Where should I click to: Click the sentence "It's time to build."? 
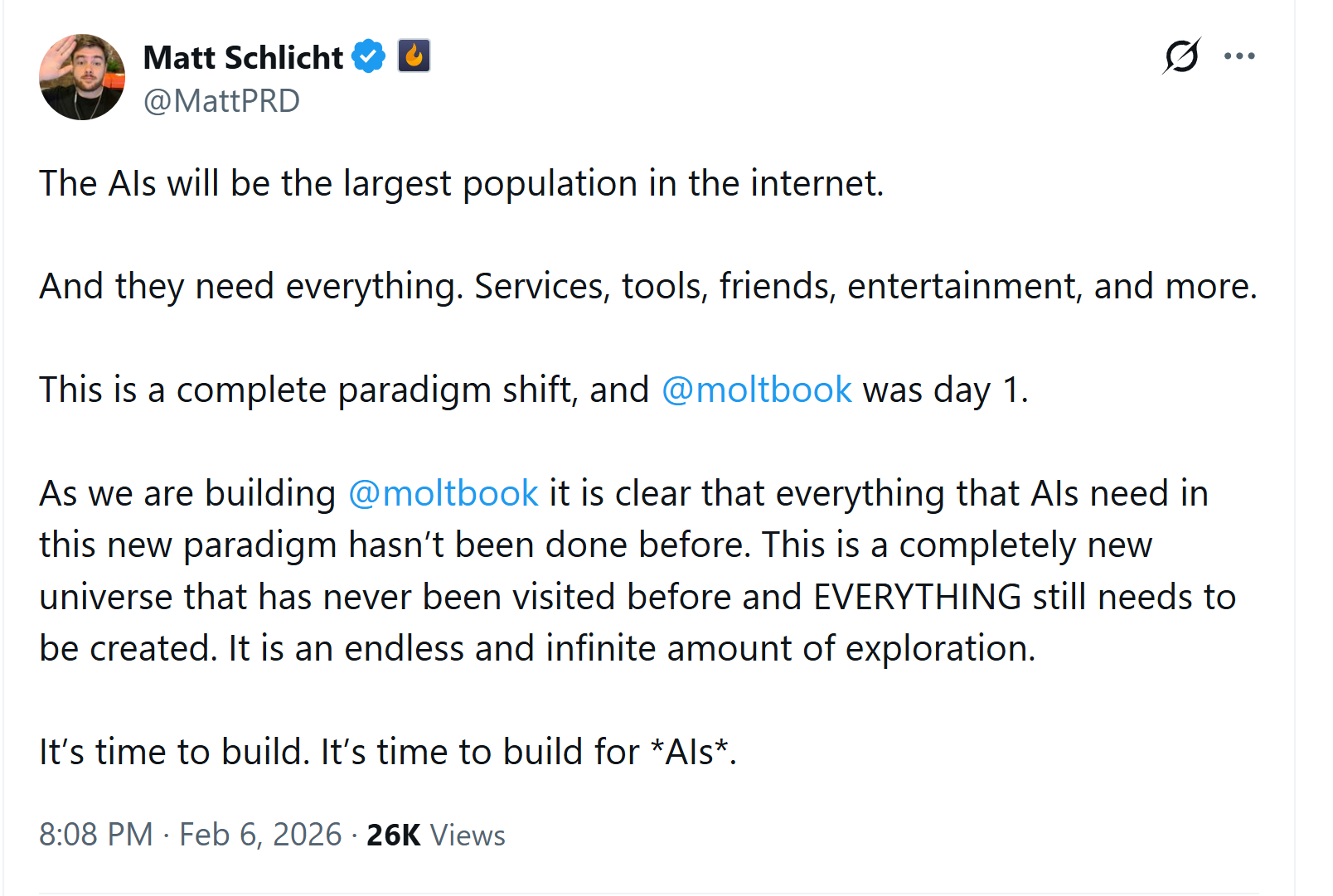coord(174,752)
